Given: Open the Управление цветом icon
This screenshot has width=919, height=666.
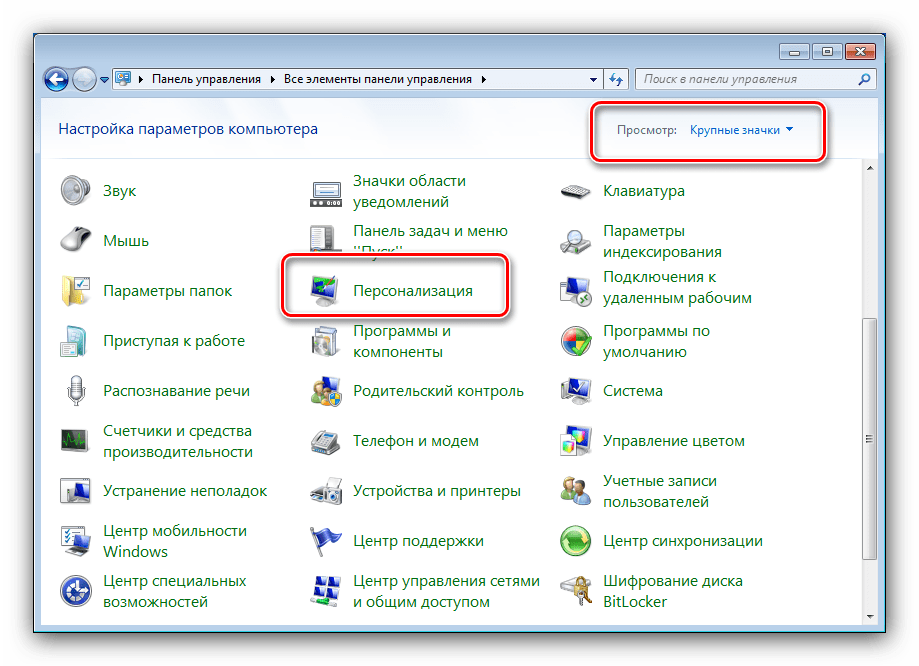Looking at the screenshot, I should pos(576,441).
